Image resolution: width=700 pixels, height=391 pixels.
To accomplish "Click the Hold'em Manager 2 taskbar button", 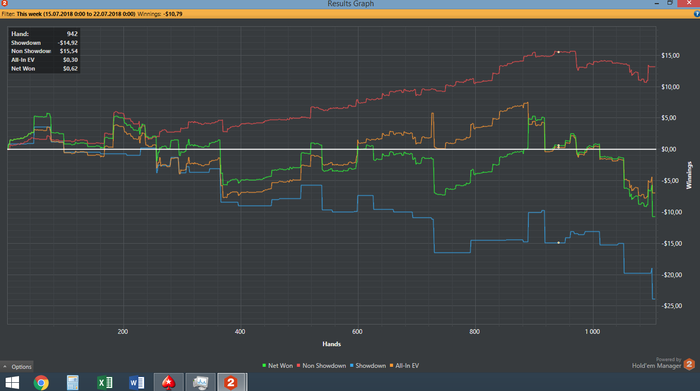I will (x=231, y=383).
